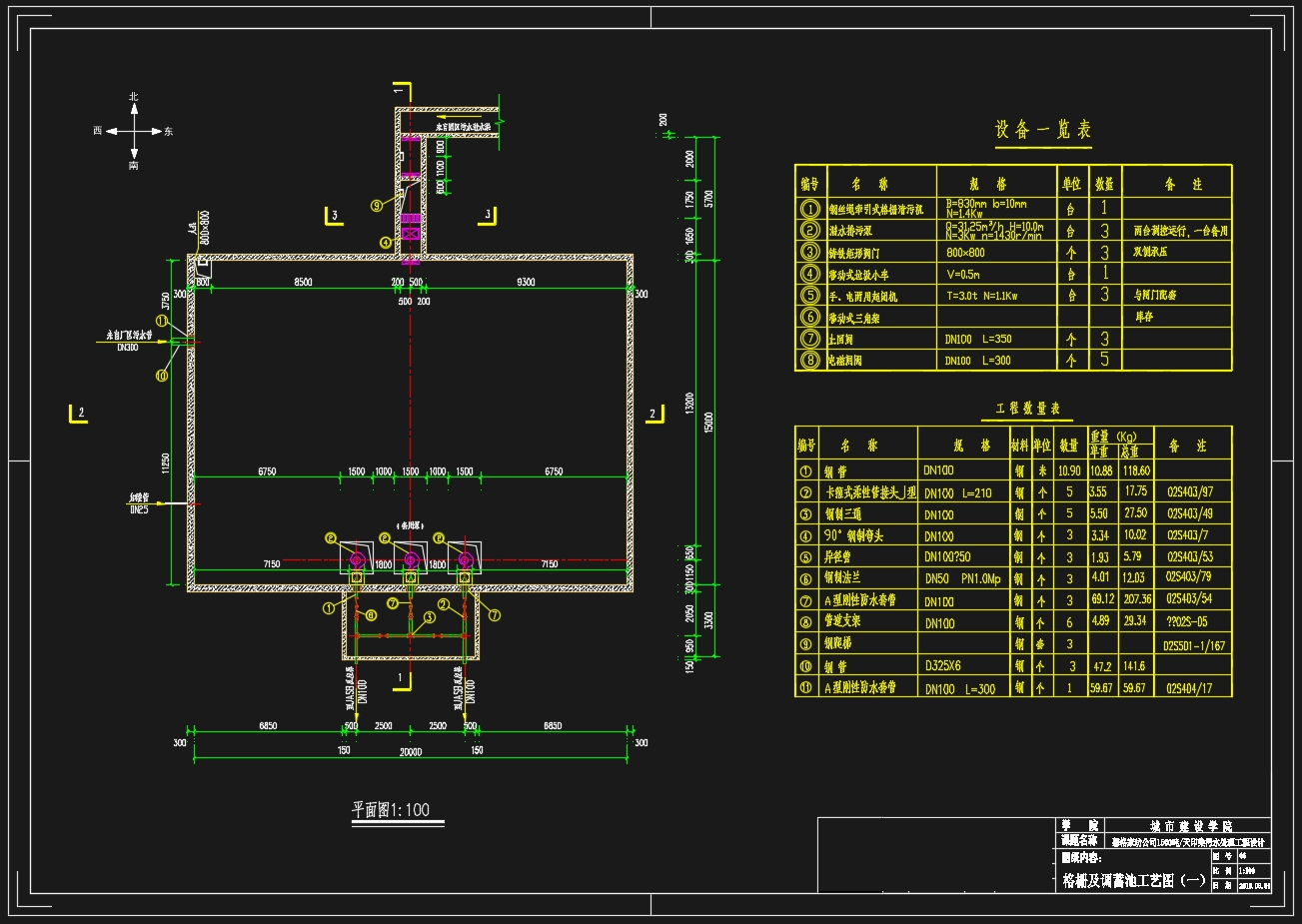
Task: Select the 平面图1:100 drawing label
Action: [391, 809]
